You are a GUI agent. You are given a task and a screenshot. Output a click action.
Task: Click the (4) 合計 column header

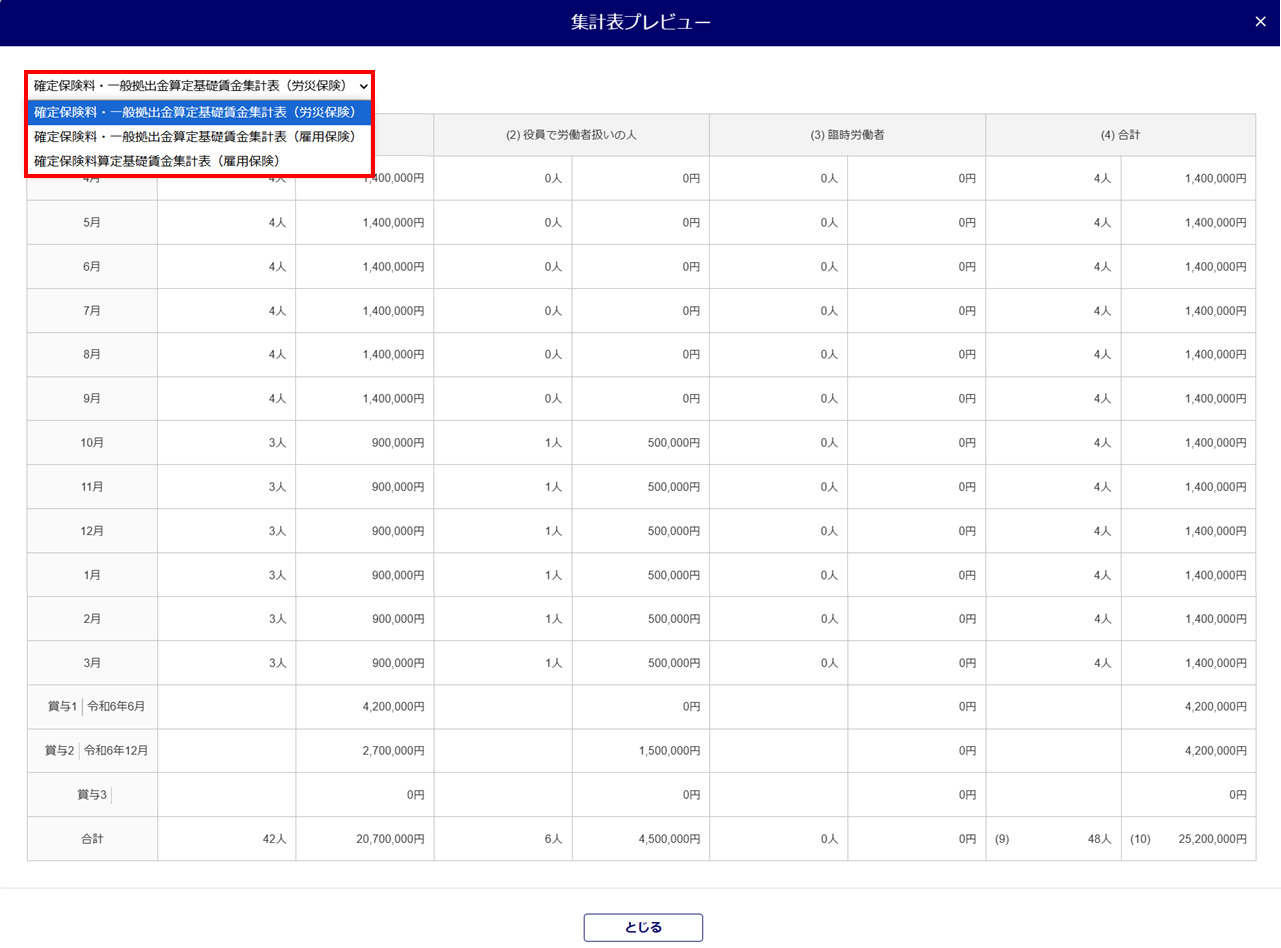pos(1120,135)
